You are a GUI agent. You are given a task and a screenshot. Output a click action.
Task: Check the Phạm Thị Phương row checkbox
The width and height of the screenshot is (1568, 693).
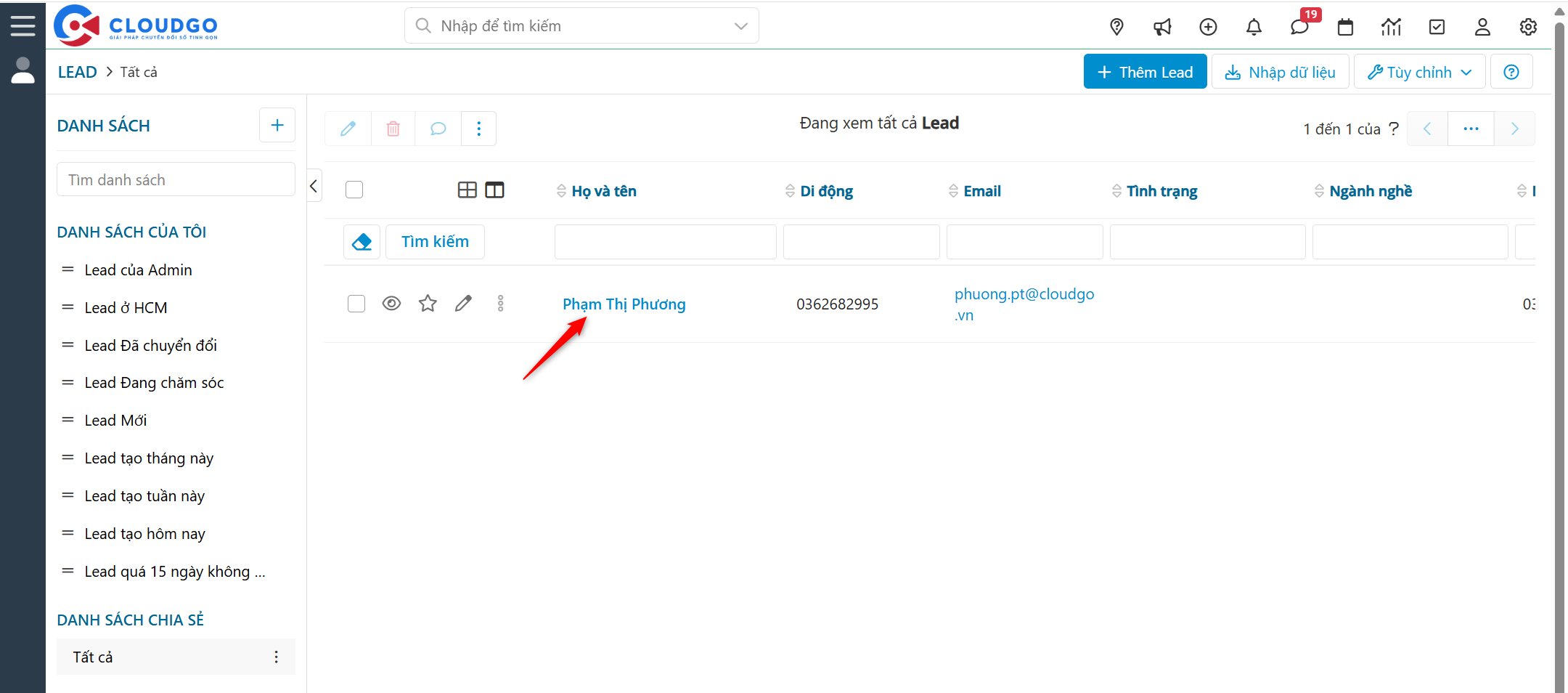point(356,304)
